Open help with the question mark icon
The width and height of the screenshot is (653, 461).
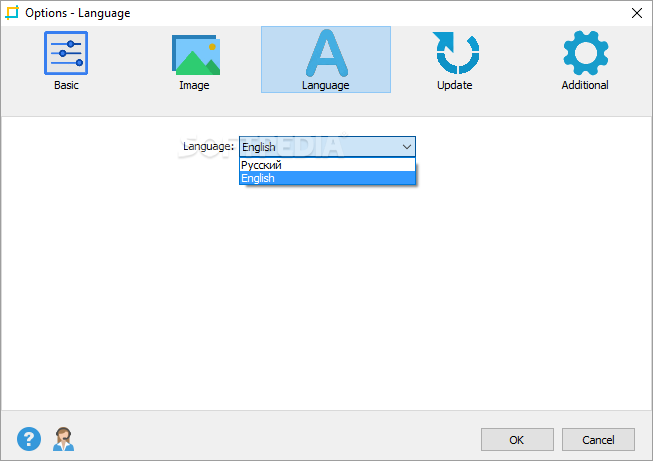coord(29,439)
